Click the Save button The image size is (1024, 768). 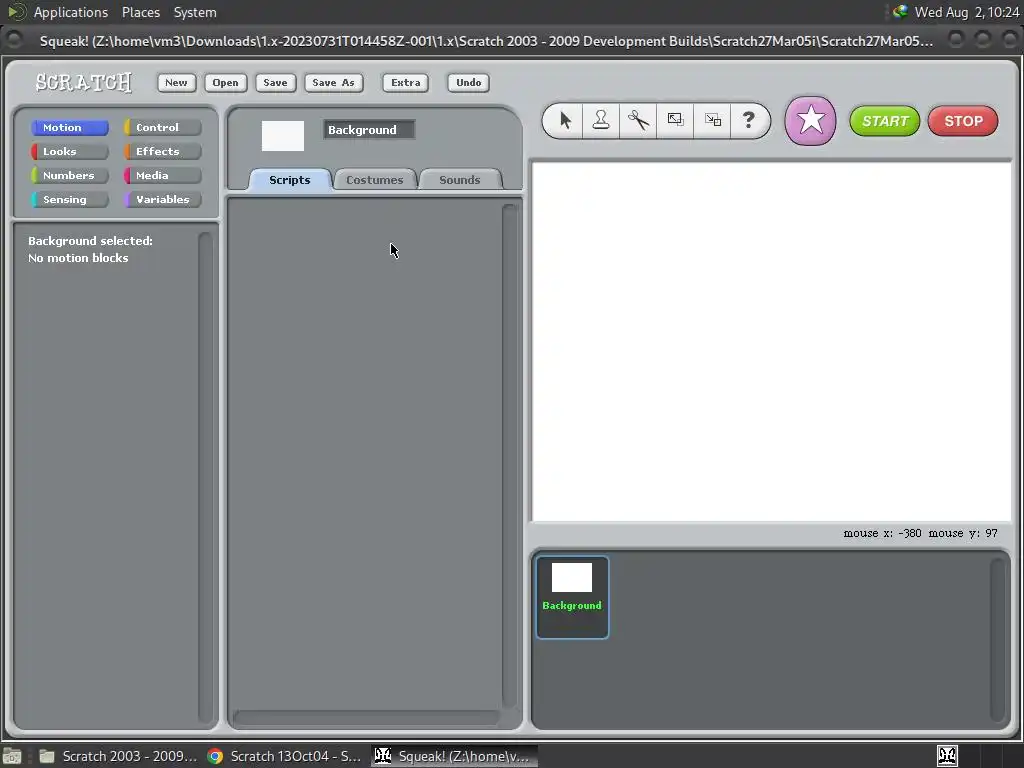[x=275, y=82]
